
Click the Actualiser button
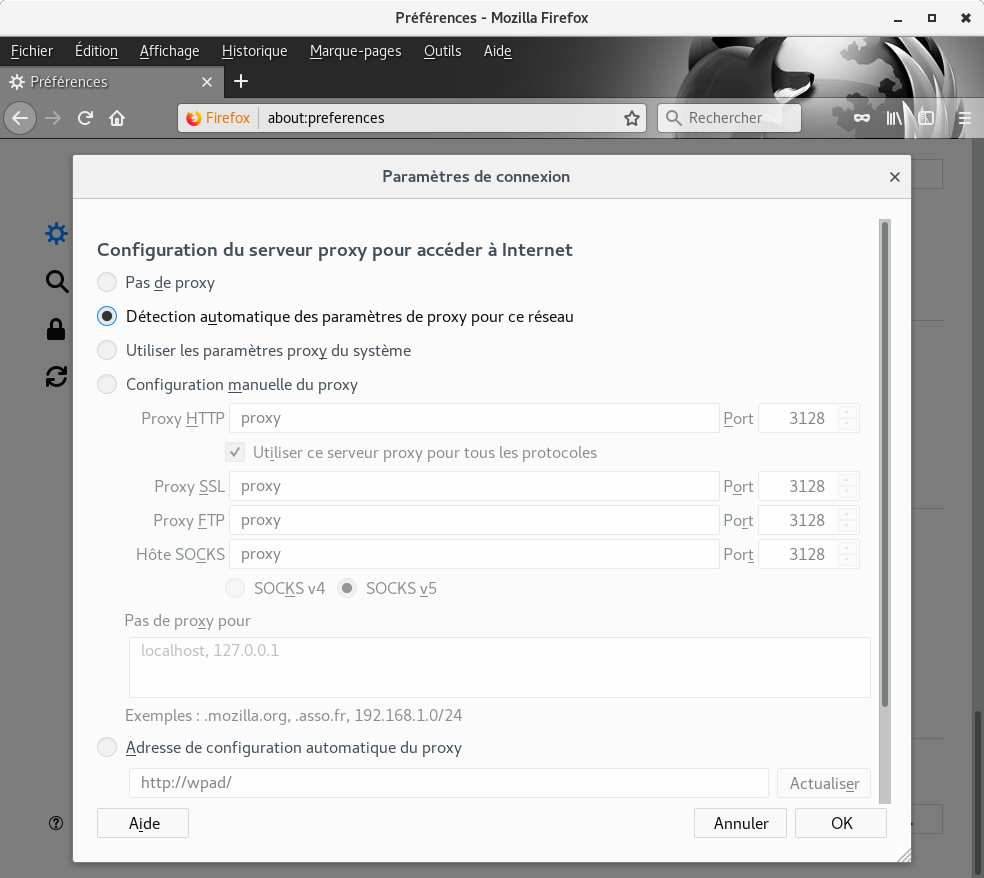[823, 783]
